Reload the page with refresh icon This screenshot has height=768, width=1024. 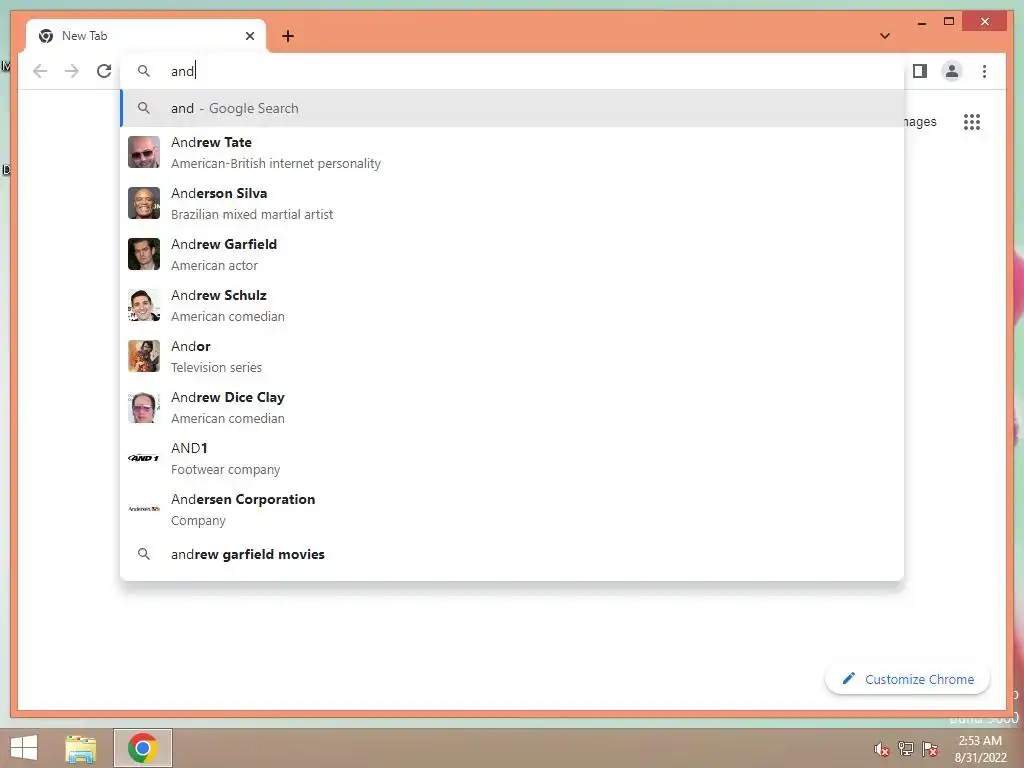click(104, 71)
